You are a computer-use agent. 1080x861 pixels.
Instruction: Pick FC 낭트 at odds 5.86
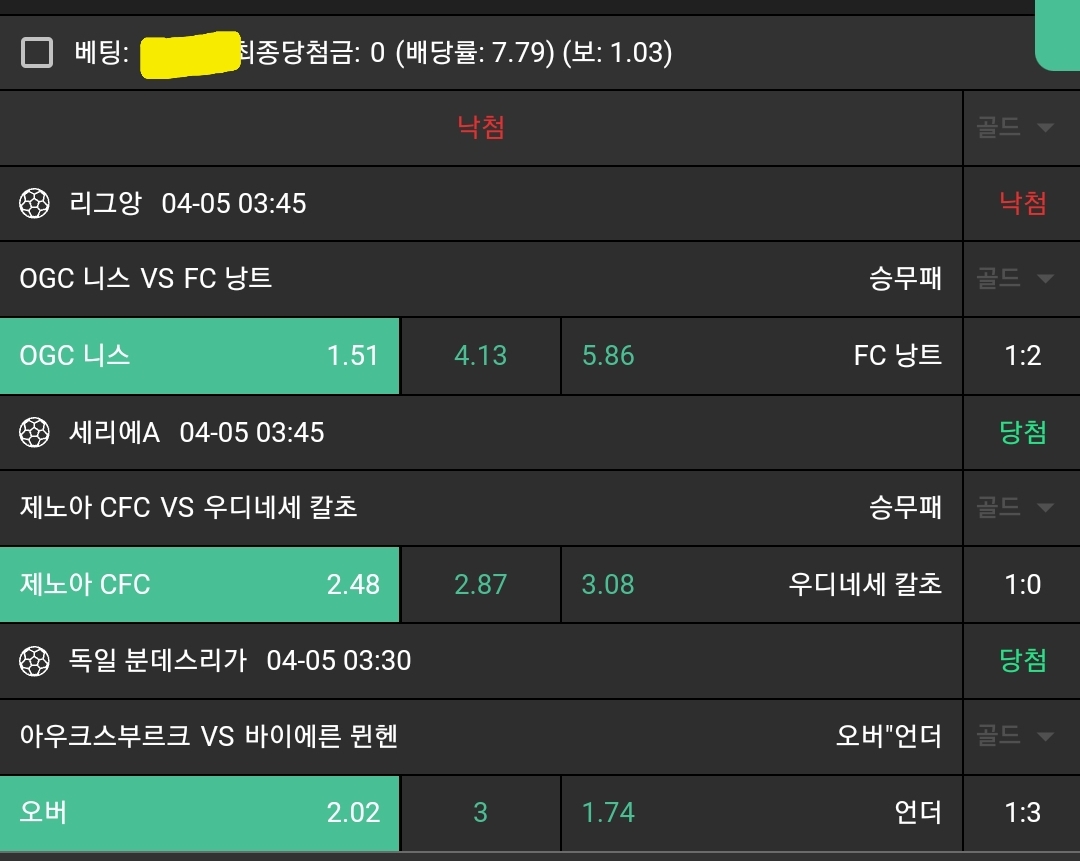tap(760, 356)
